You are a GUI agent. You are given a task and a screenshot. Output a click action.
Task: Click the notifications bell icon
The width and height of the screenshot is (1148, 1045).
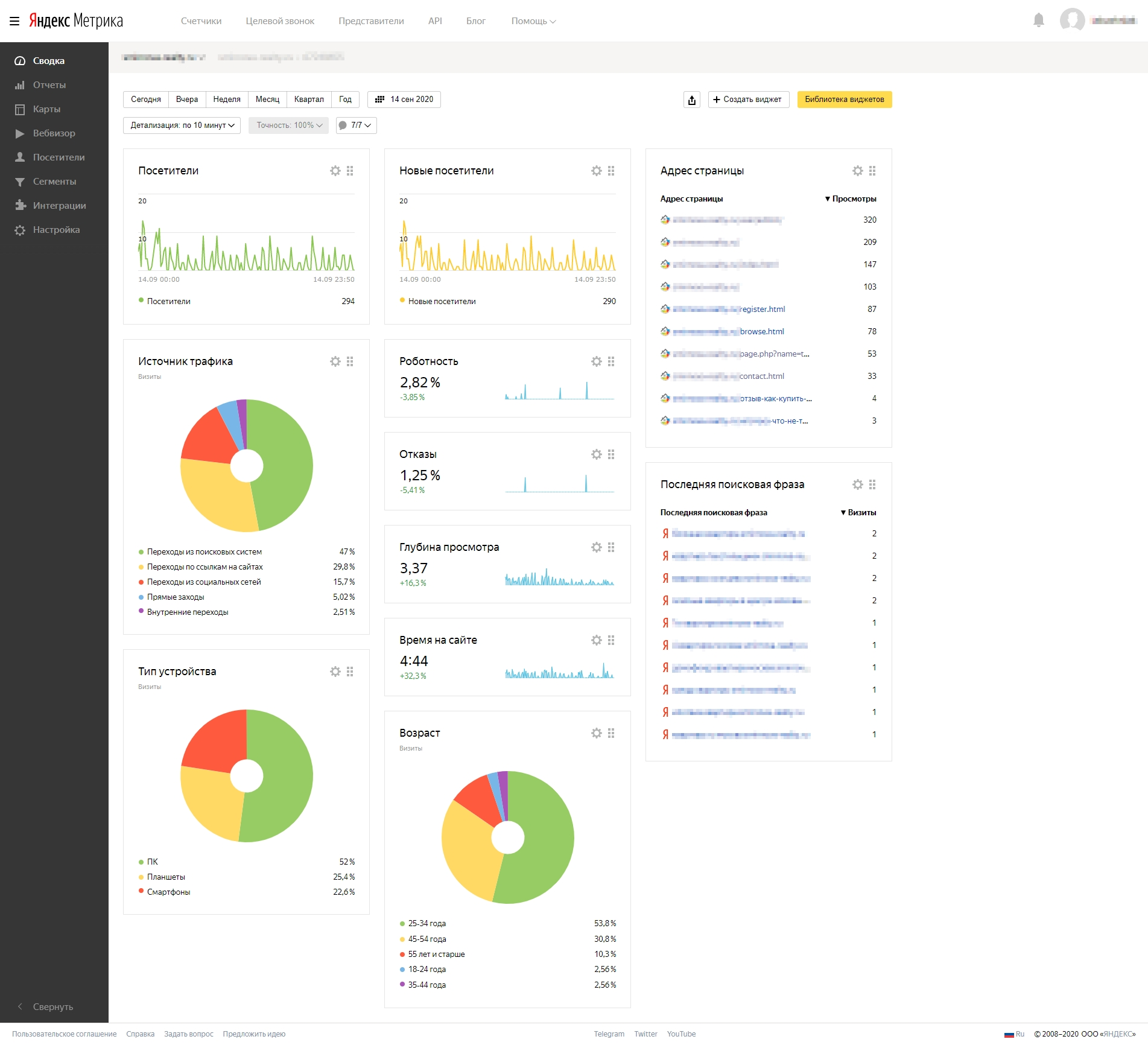[x=1038, y=21]
